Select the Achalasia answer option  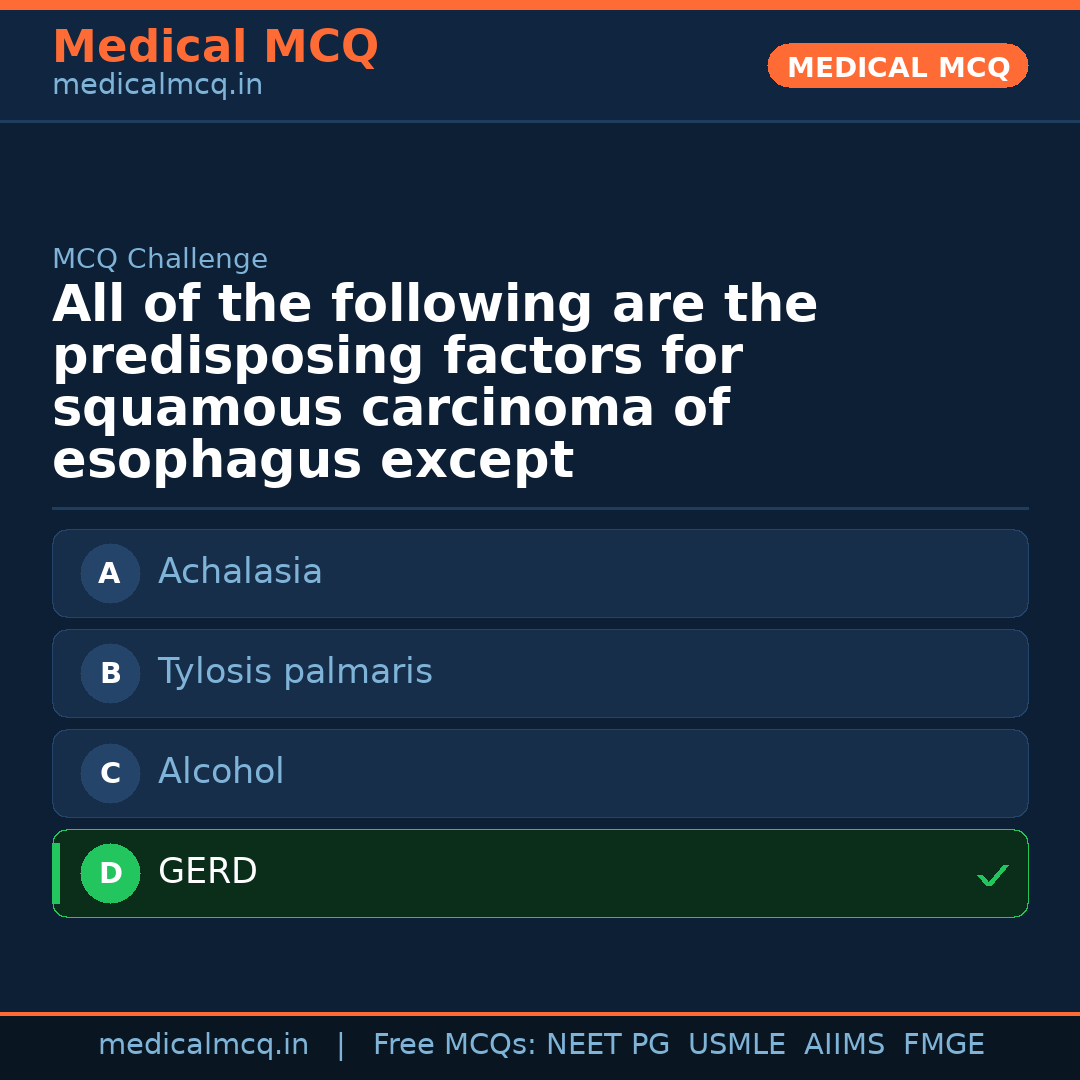tap(540, 573)
